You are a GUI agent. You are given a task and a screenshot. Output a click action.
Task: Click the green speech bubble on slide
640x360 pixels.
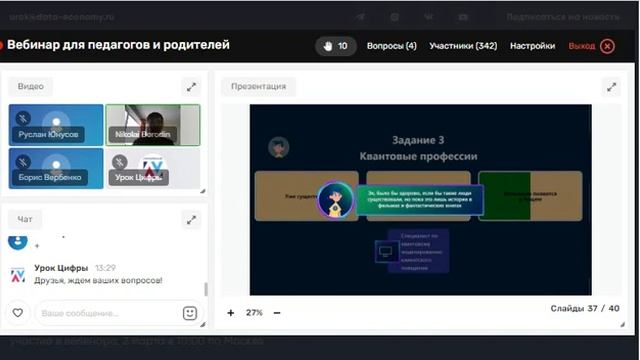point(420,200)
